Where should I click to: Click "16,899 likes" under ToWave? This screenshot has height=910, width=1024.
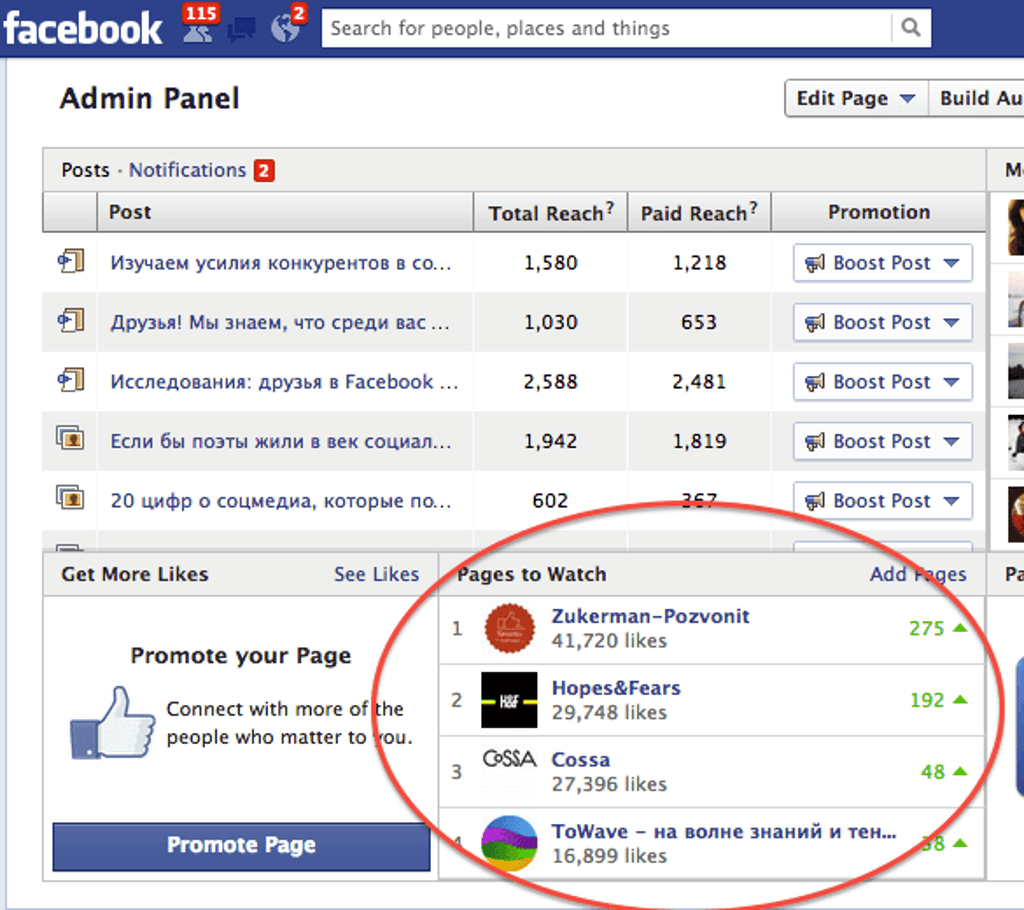609,856
